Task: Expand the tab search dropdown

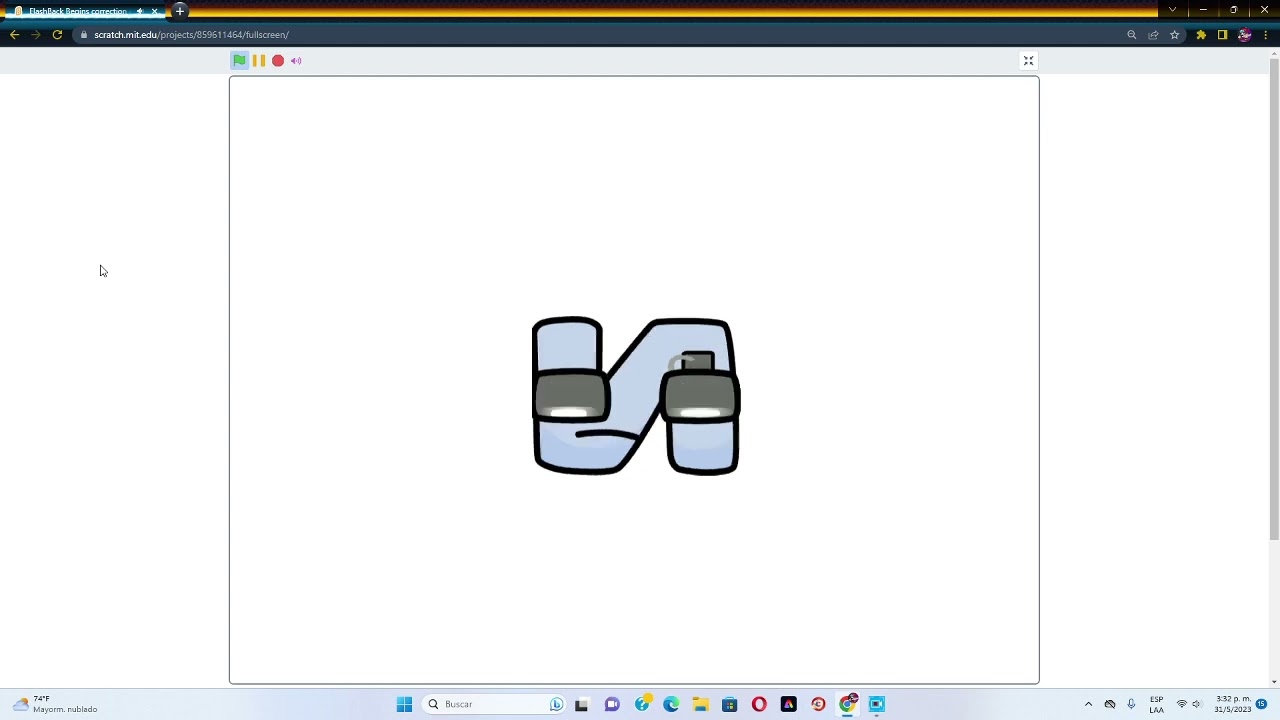Action: point(1172,10)
